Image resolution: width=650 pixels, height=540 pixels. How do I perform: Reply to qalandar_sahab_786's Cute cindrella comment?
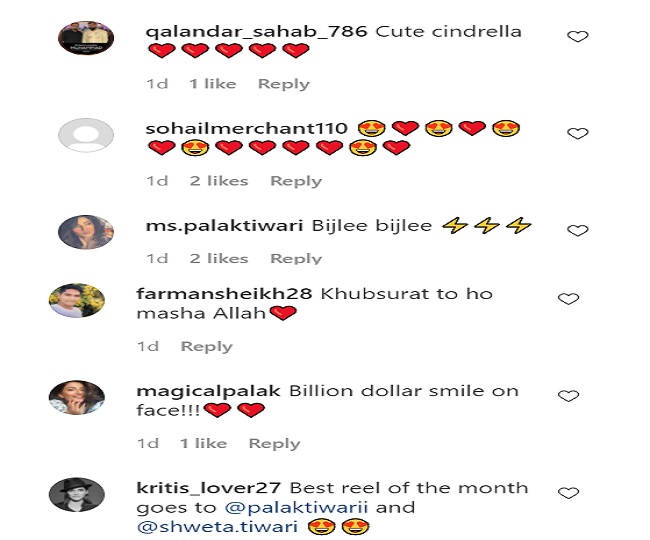point(284,84)
